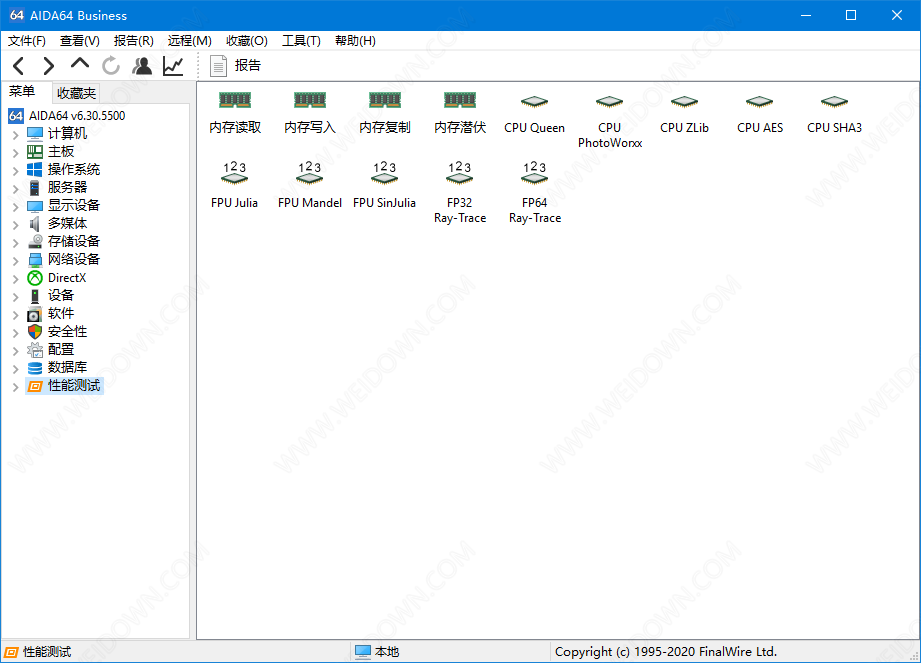Switch to the 菜单 tab
This screenshot has height=663, width=921.
click(22, 92)
